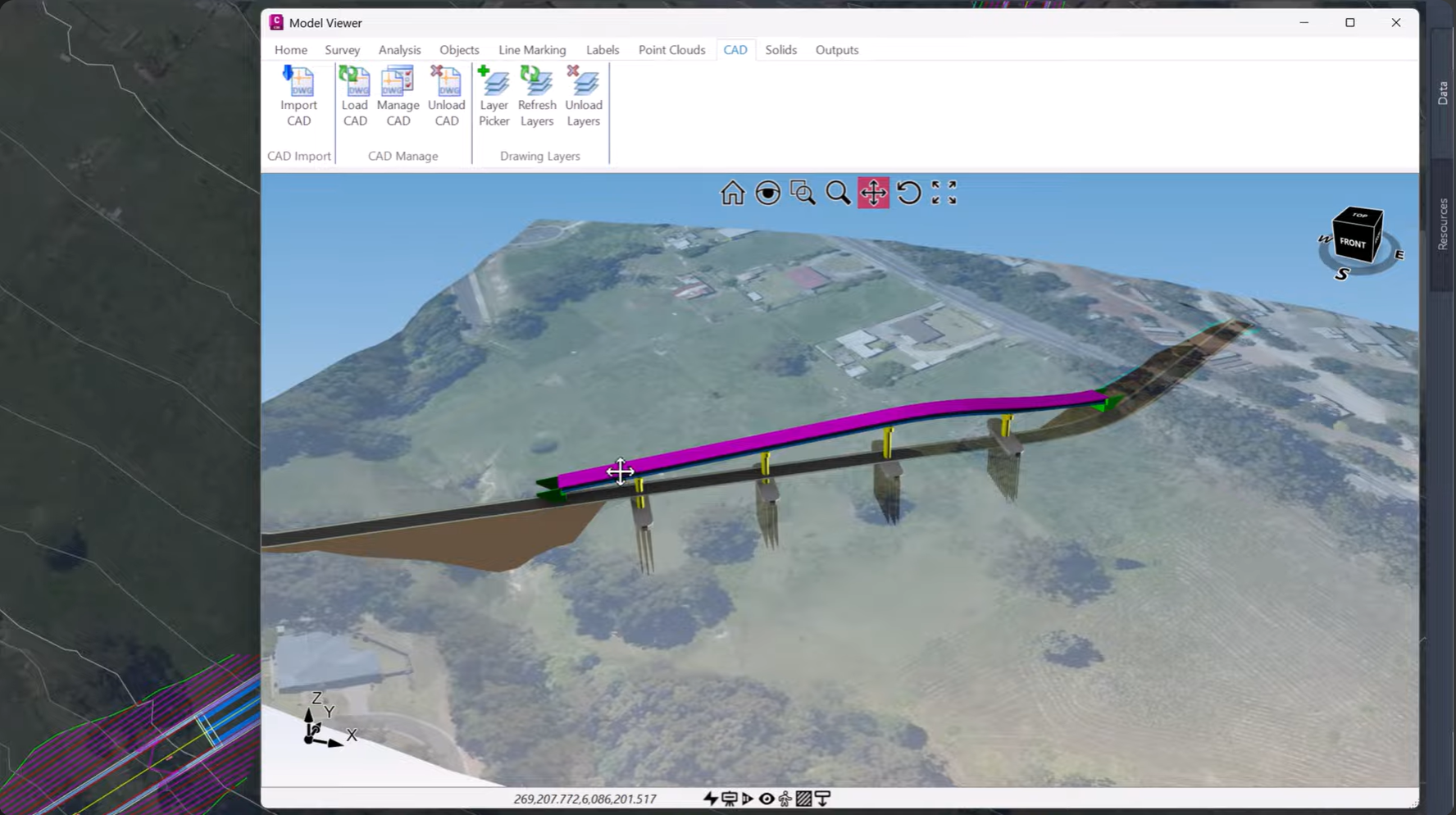Reset view with the Home icon
The height and width of the screenshot is (815, 1456).
733,193
